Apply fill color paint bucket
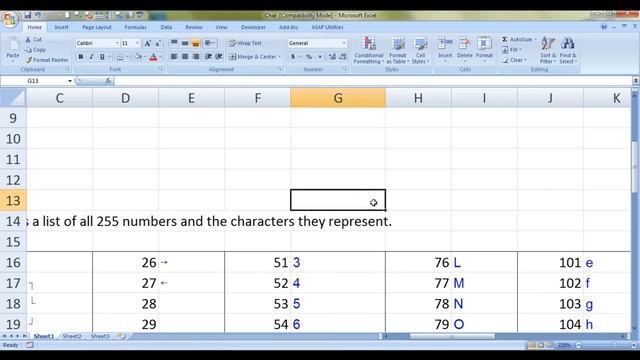The height and width of the screenshot is (360, 640). click(x=138, y=57)
